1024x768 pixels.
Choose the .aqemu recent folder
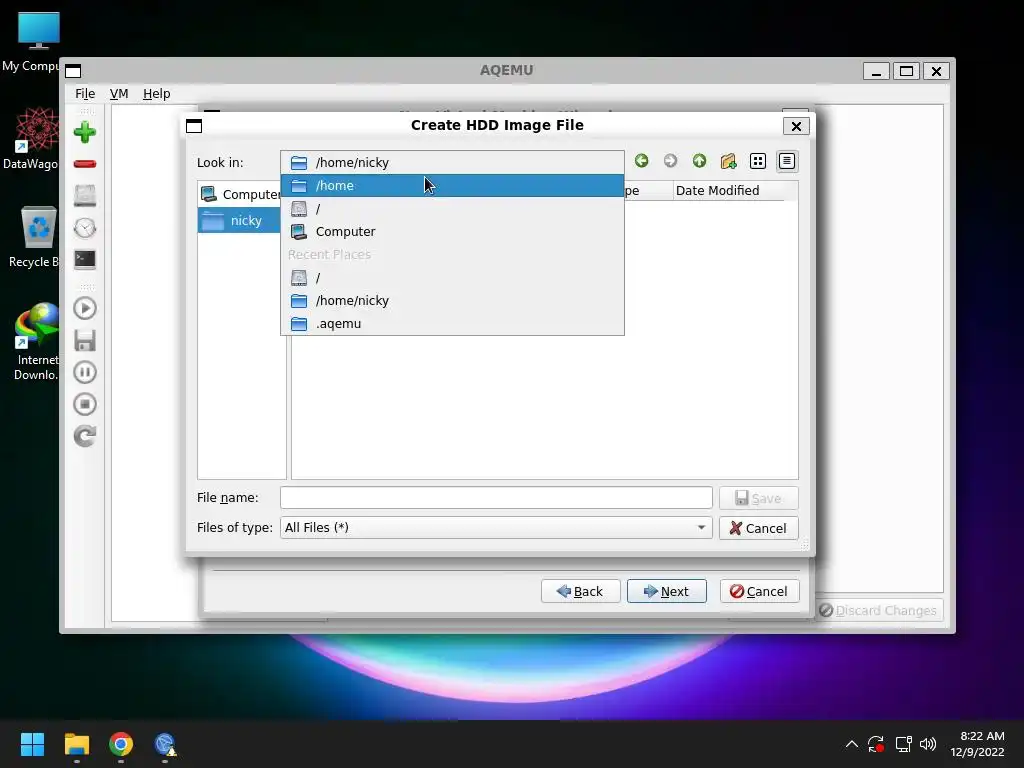coord(452,323)
